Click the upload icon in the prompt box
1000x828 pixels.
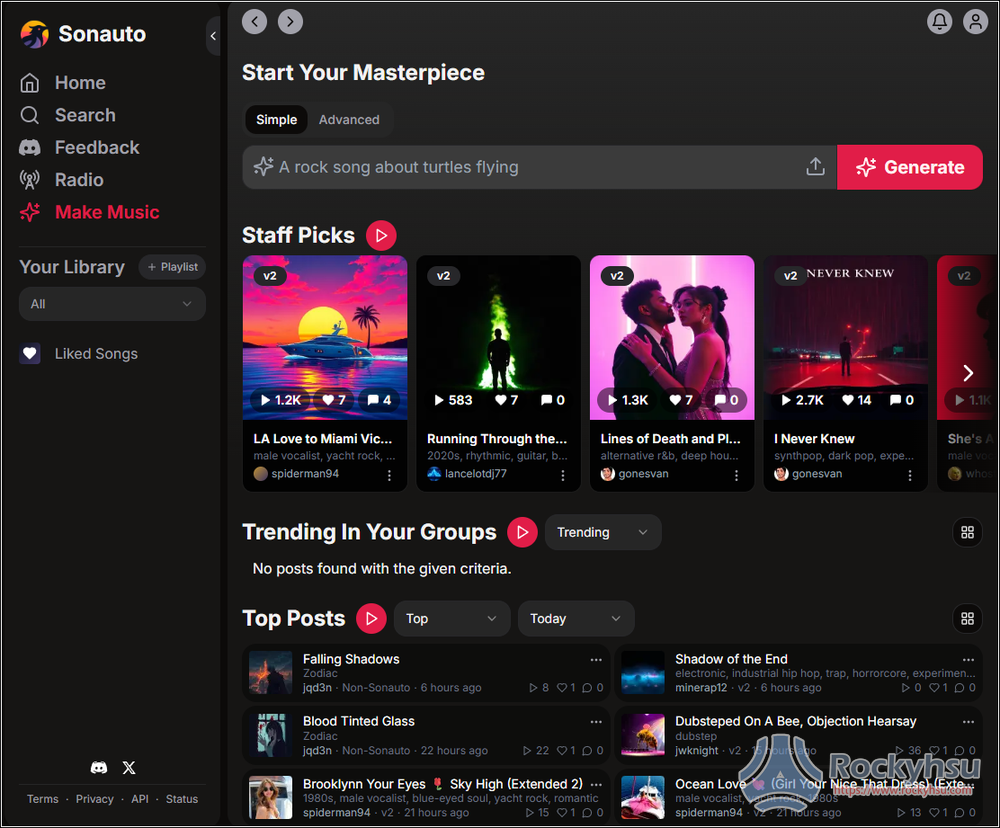pyautogui.click(x=815, y=167)
